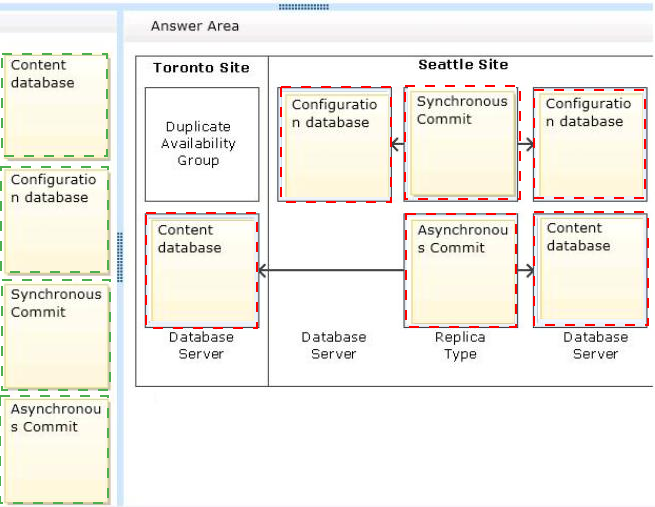
Task: Click the Toronto Site Content database slot
Action: pos(202,270)
